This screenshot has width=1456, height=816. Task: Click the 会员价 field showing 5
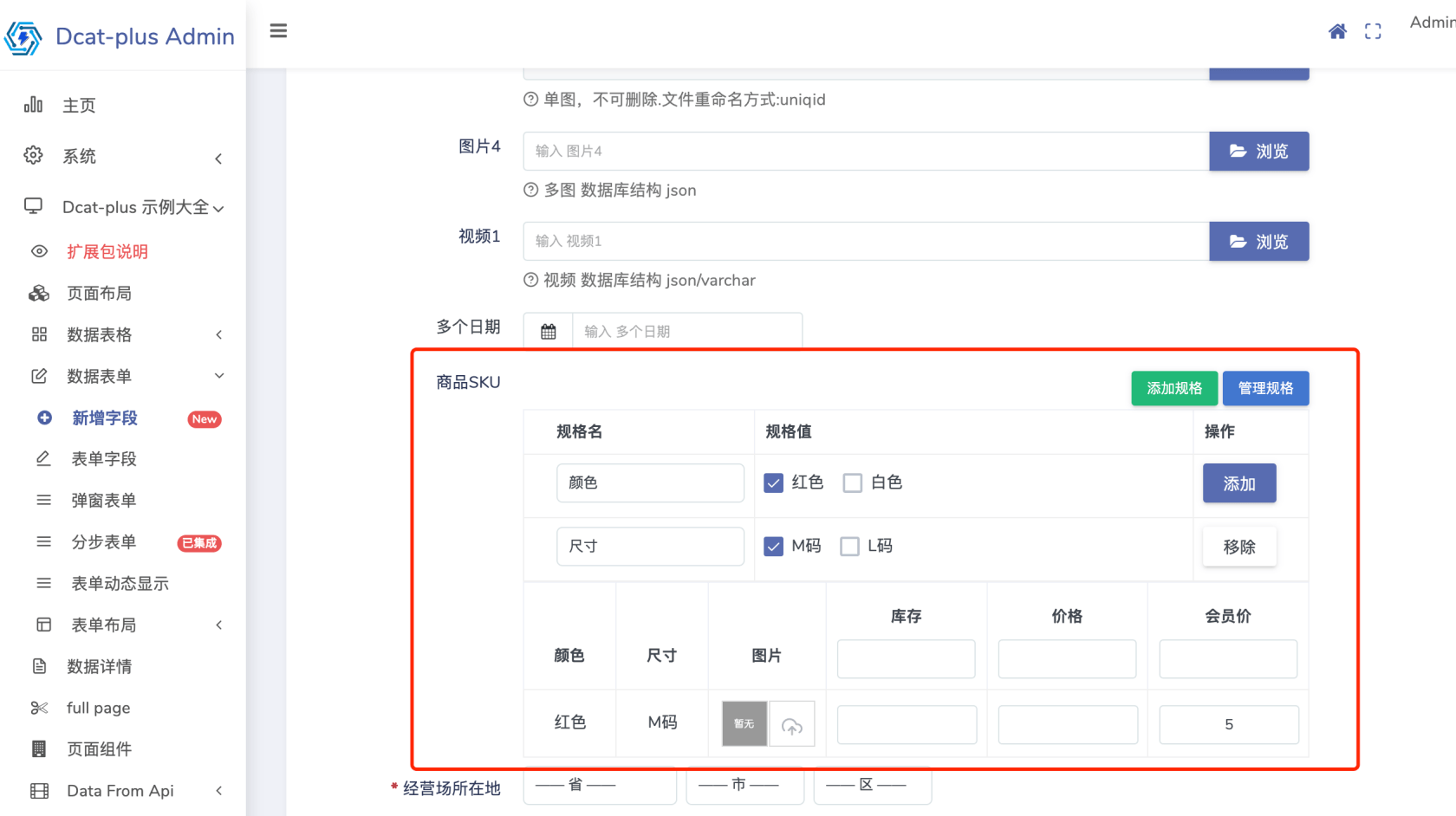click(1229, 724)
